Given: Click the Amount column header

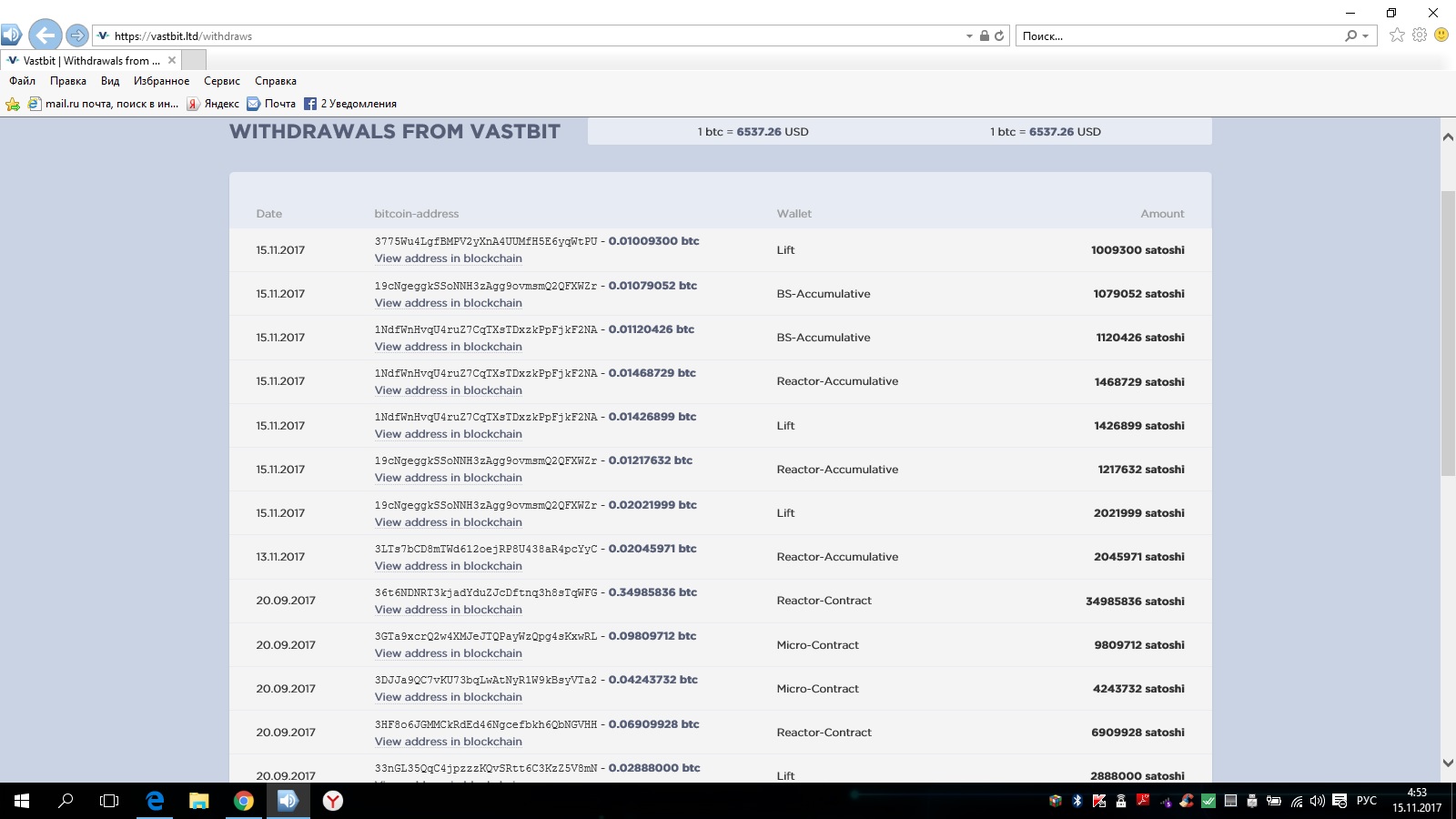Looking at the screenshot, I should pos(1162,214).
